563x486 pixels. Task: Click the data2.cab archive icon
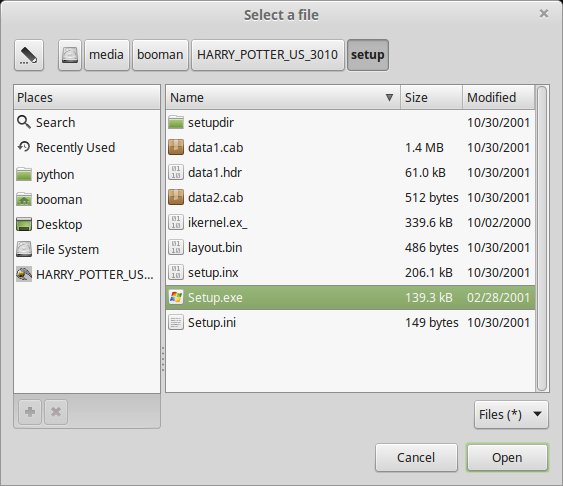point(176,197)
